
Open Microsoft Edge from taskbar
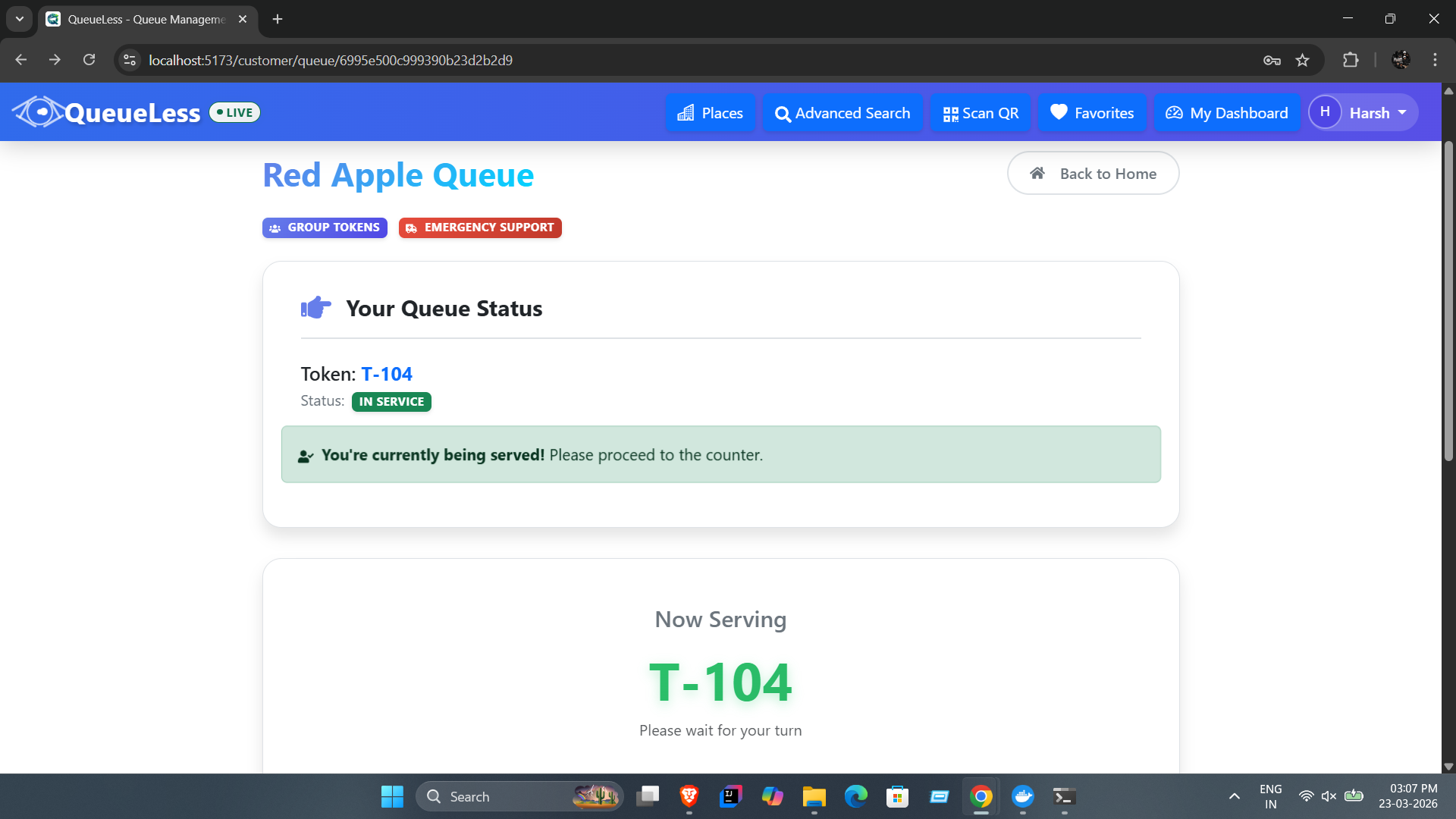point(856,796)
